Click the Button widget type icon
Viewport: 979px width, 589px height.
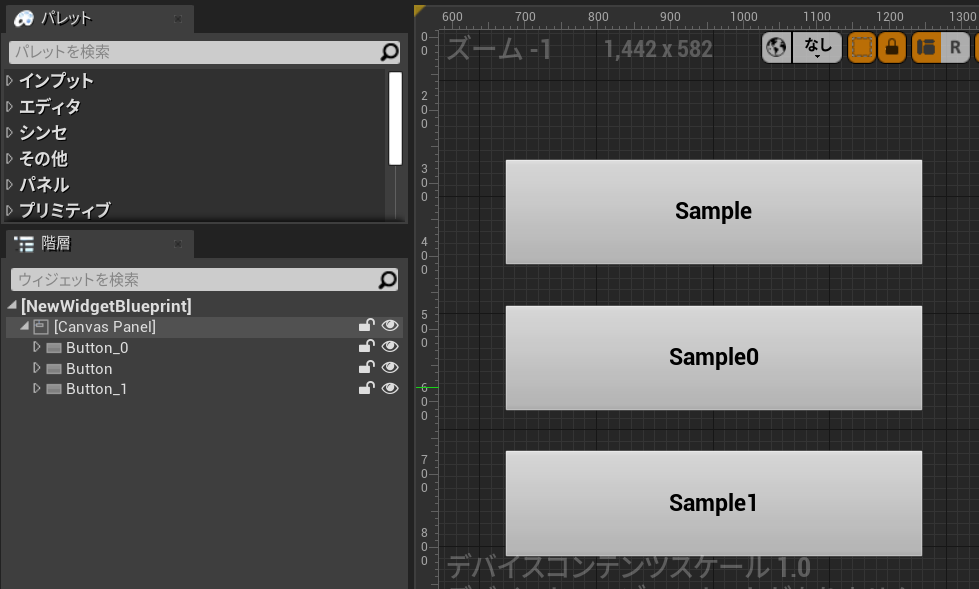[54, 369]
